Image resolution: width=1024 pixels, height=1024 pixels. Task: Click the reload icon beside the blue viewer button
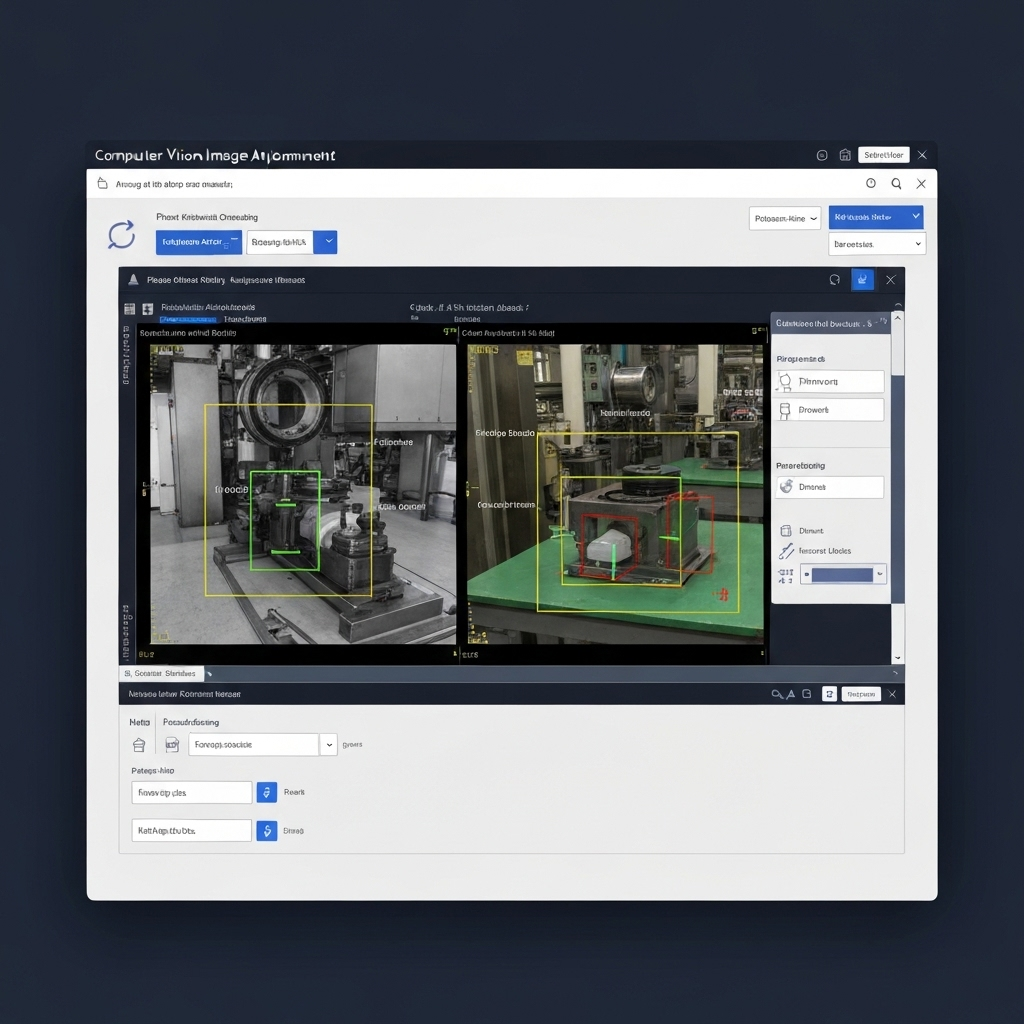pyautogui.click(x=835, y=280)
